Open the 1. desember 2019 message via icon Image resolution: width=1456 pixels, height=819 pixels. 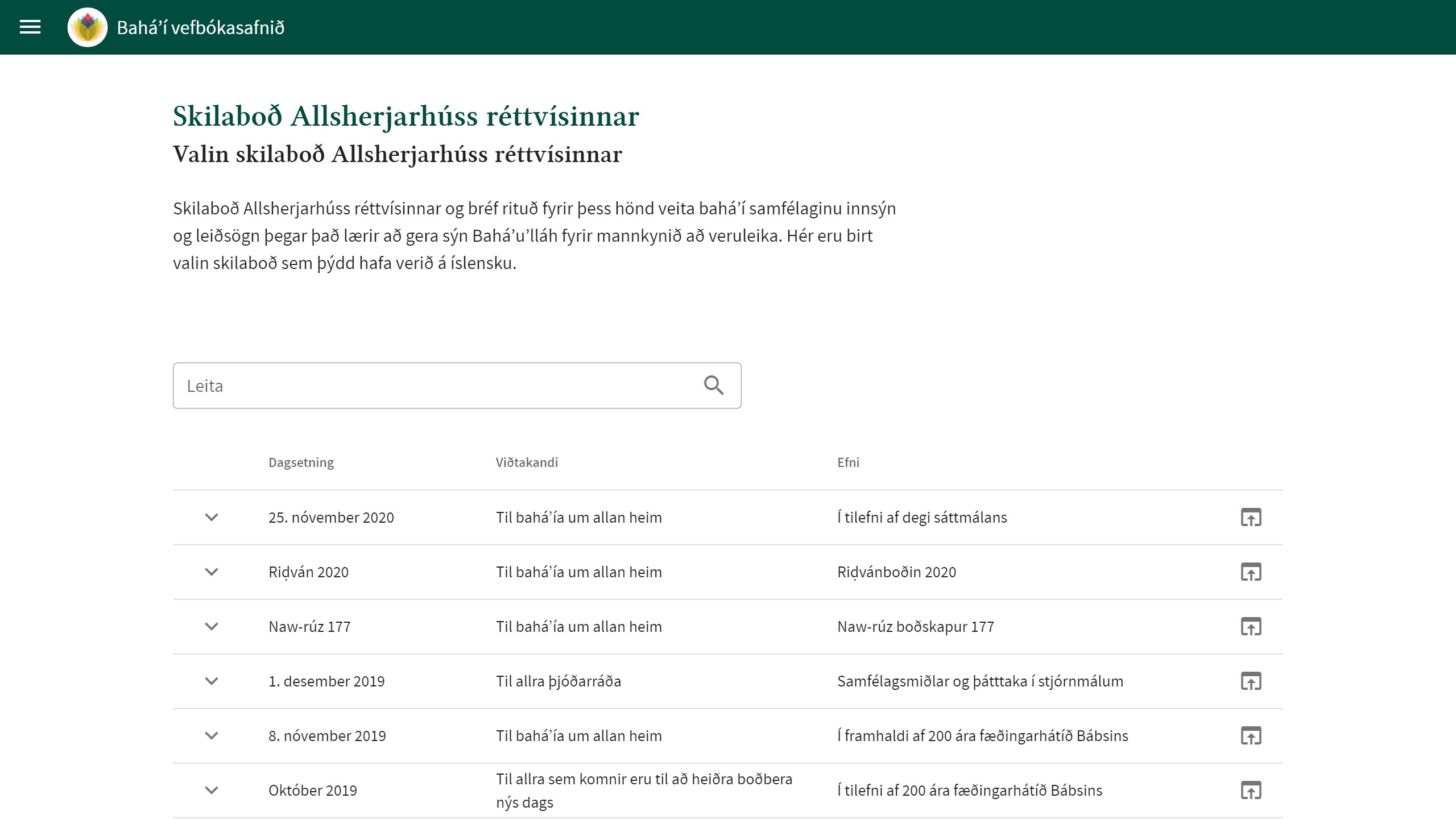coord(1251,681)
